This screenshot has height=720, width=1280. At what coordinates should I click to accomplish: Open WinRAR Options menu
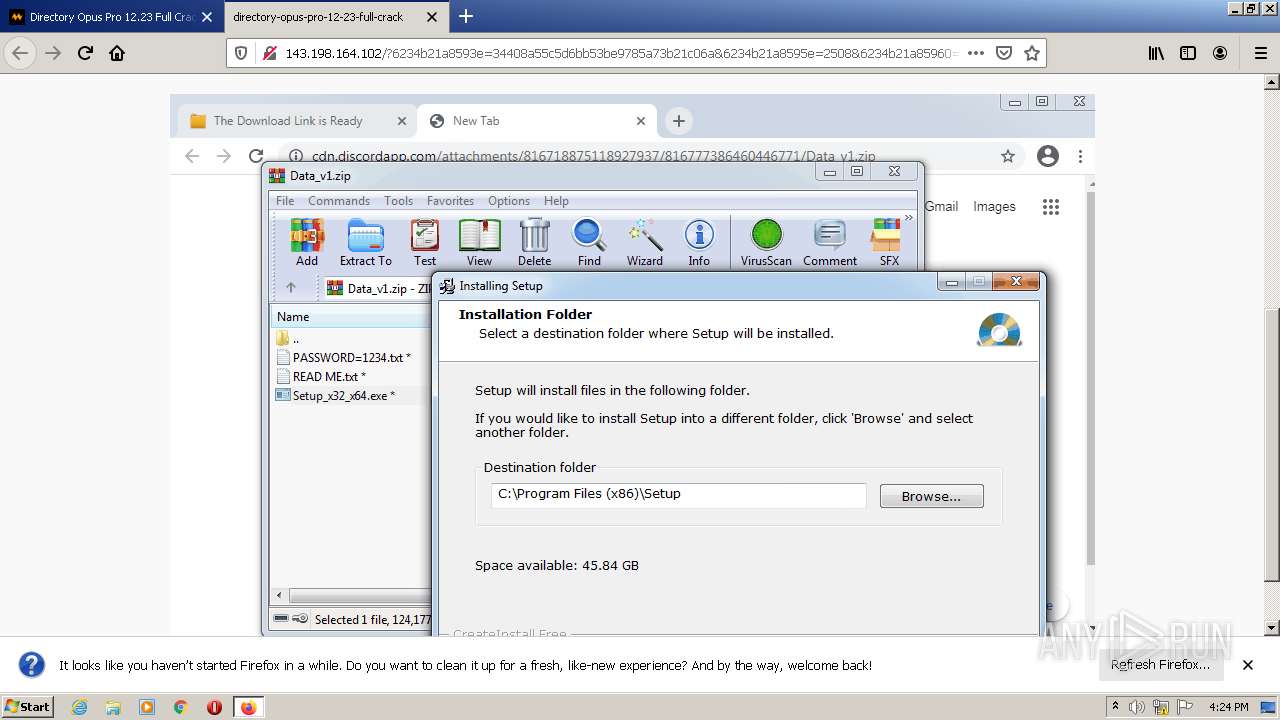(x=509, y=201)
